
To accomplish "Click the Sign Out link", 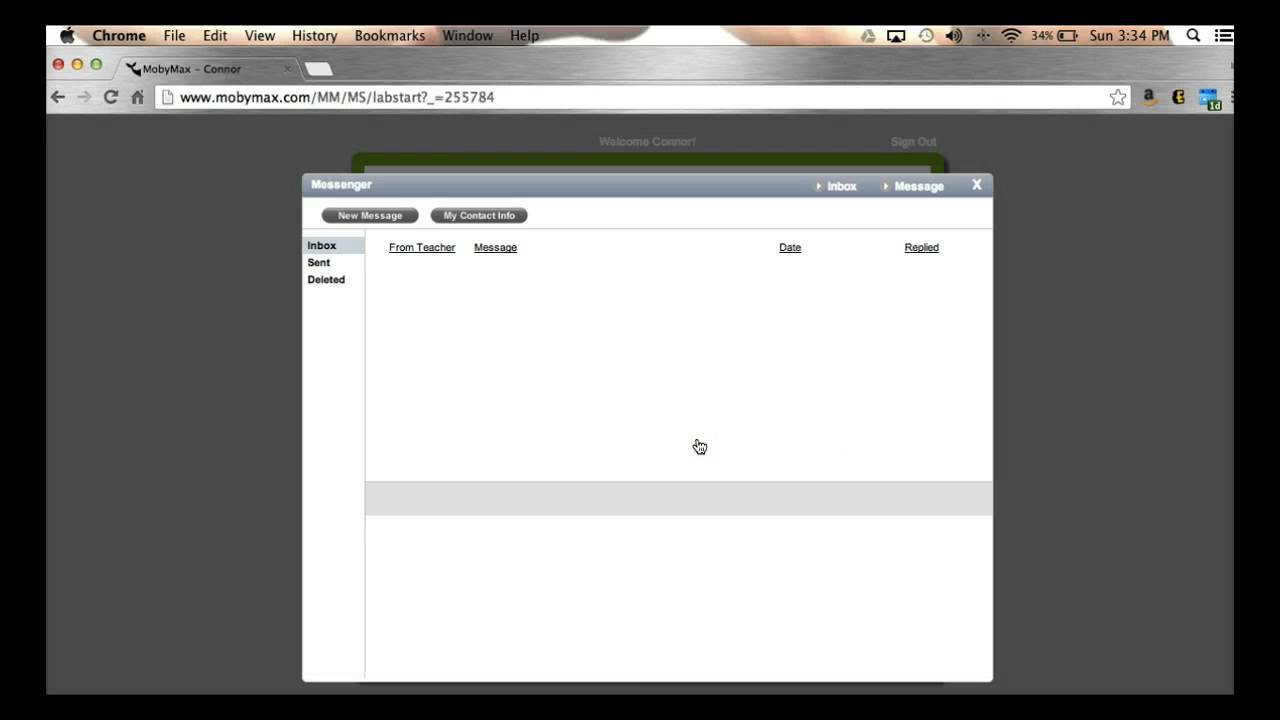I will pos(913,142).
